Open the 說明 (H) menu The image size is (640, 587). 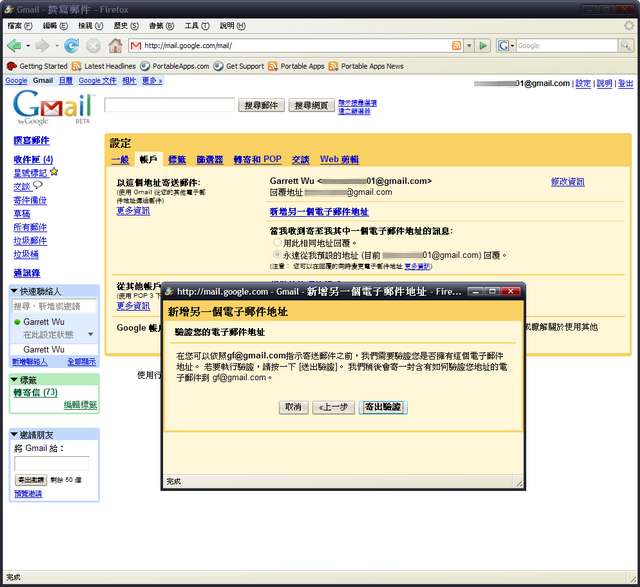pyautogui.click(x=232, y=26)
